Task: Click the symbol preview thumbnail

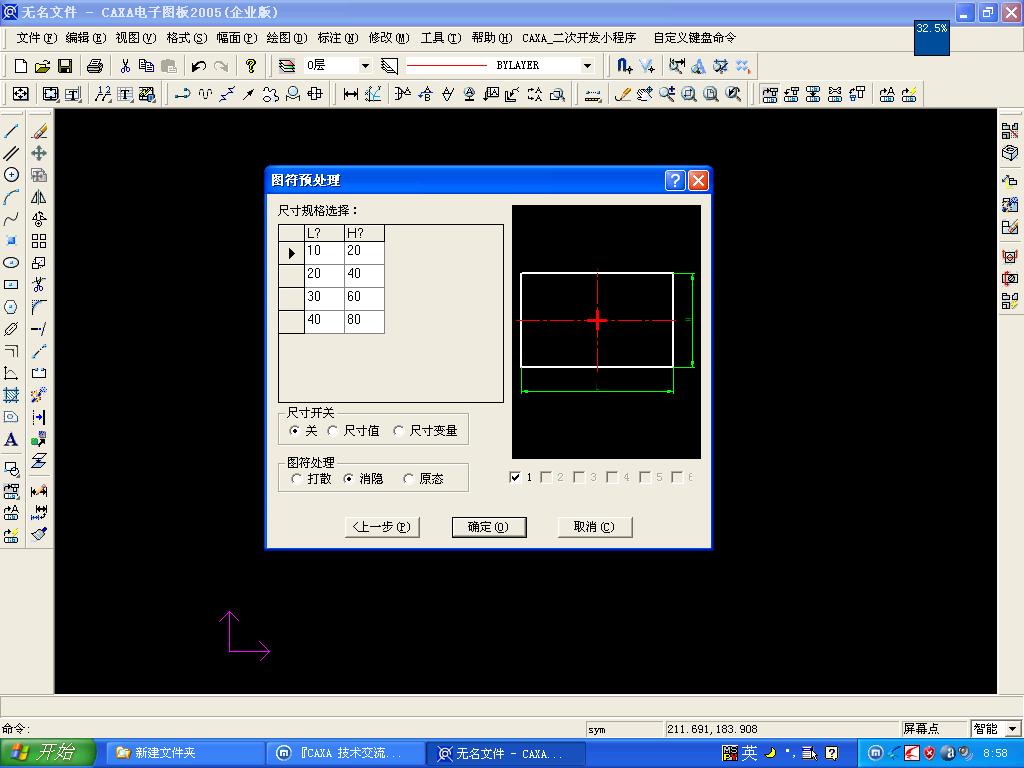Action: (606, 332)
